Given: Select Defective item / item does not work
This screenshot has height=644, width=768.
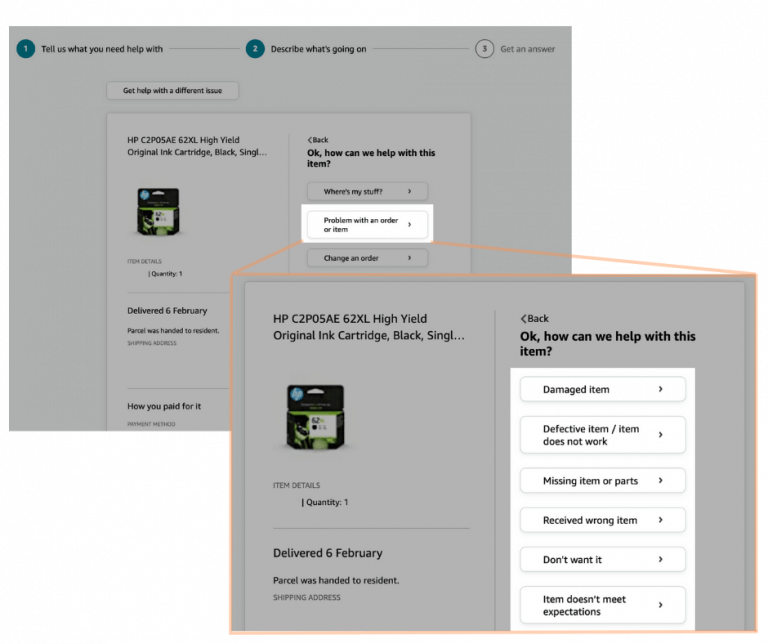Looking at the screenshot, I should tap(602, 435).
